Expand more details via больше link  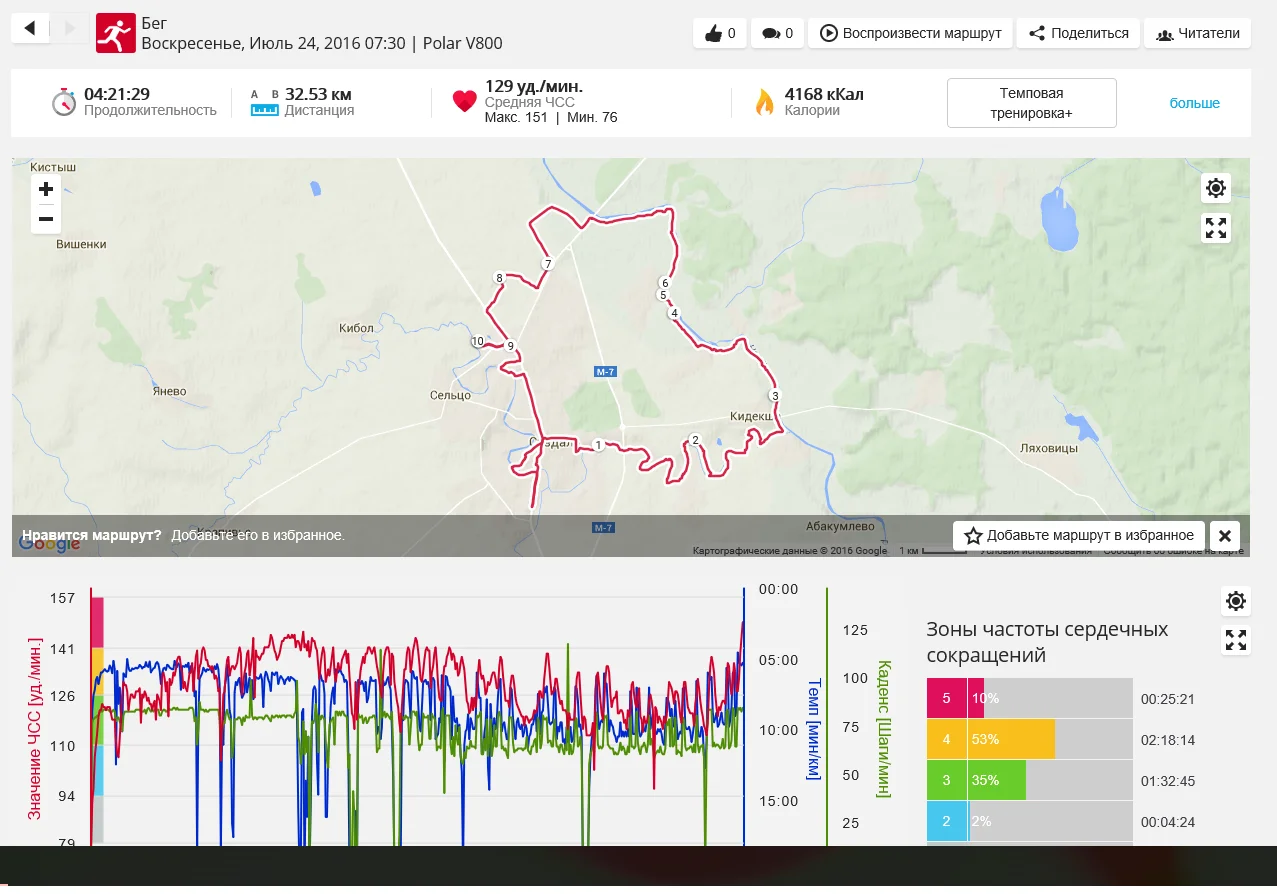click(x=1194, y=103)
